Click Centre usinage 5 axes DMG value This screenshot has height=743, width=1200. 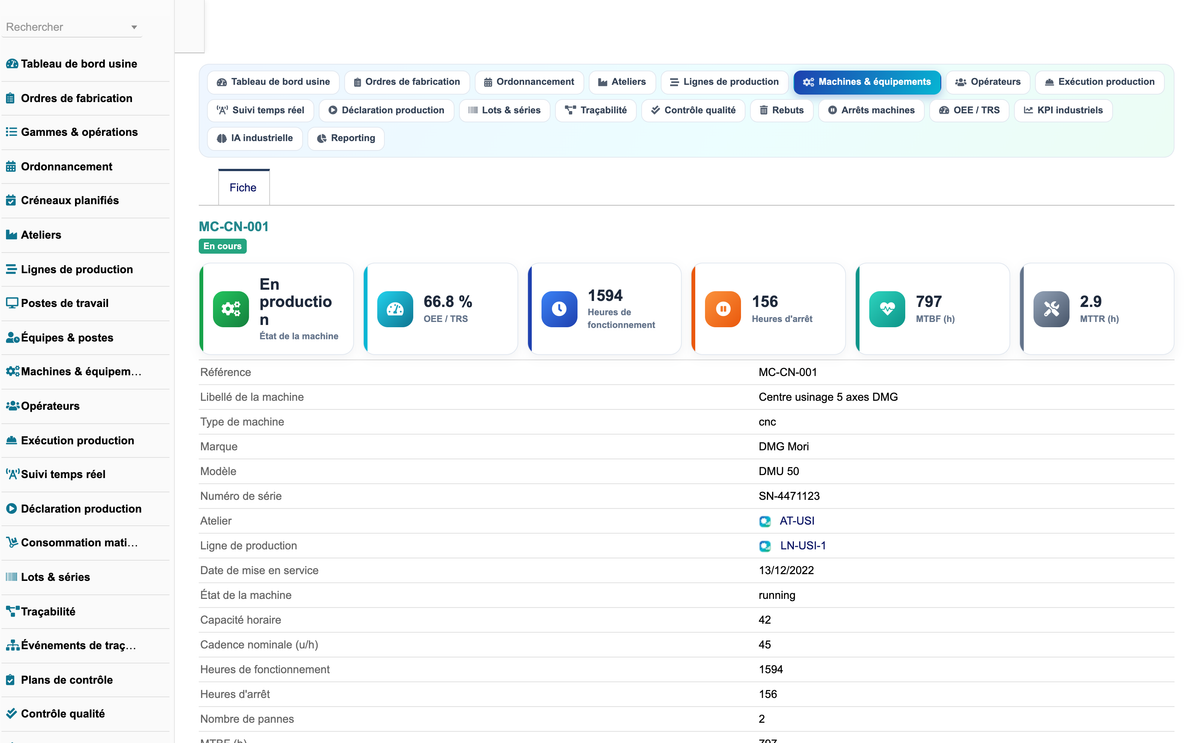click(x=828, y=397)
